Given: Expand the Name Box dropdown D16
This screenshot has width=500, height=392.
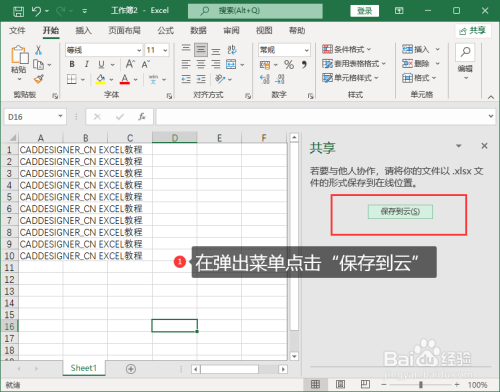Looking at the screenshot, I should click(60, 116).
